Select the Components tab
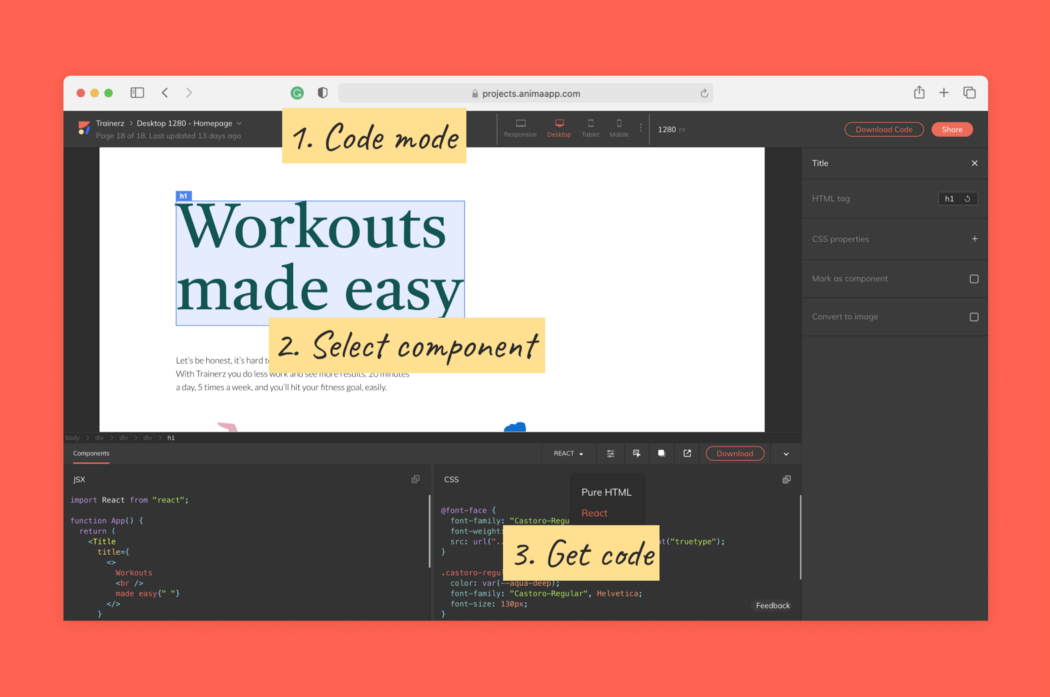Image resolution: width=1050 pixels, height=697 pixels. coord(91,453)
